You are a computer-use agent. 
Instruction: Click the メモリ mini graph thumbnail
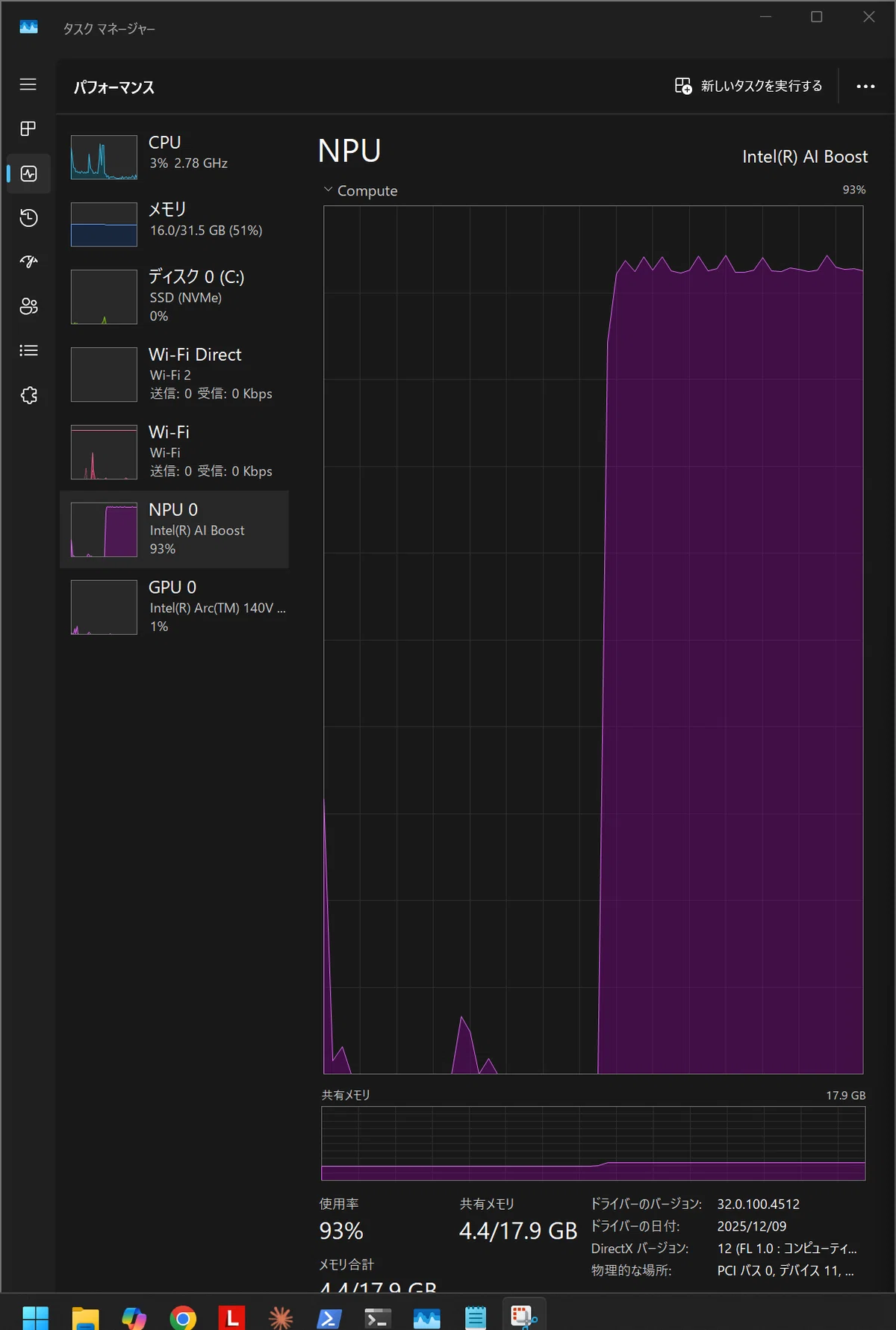click(104, 224)
